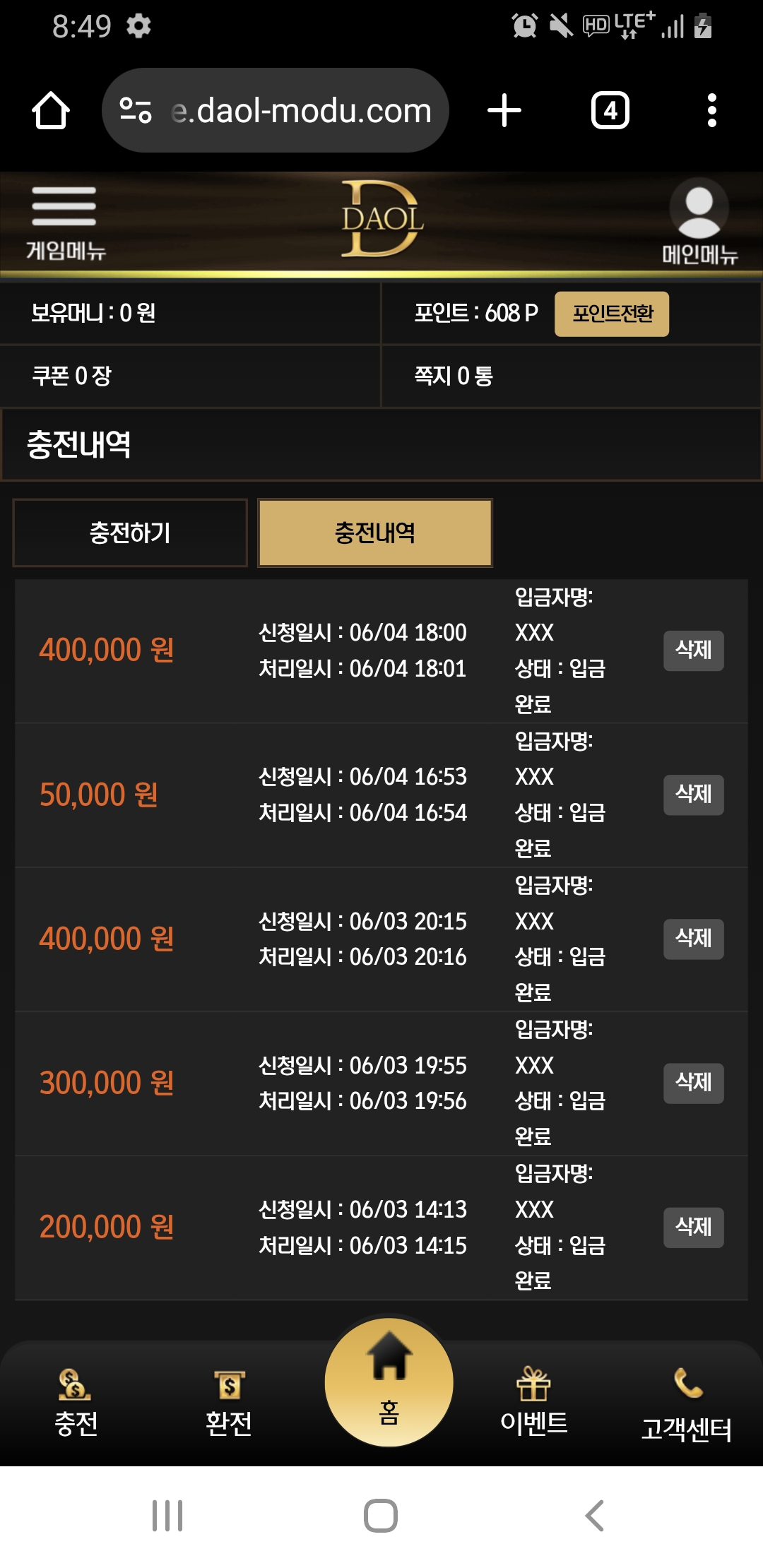
Task: Open 환전 in bottom navigation
Action: [229, 1403]
